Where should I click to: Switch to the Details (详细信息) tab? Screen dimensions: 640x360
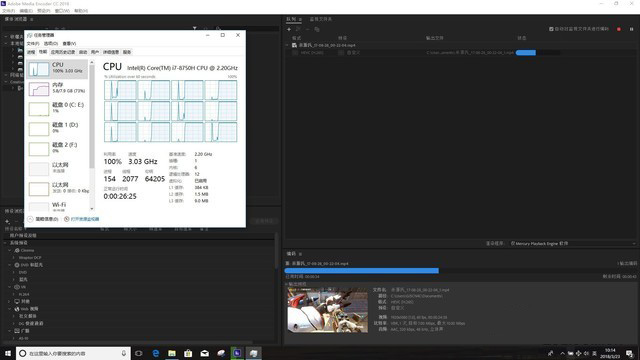(111, 52)
